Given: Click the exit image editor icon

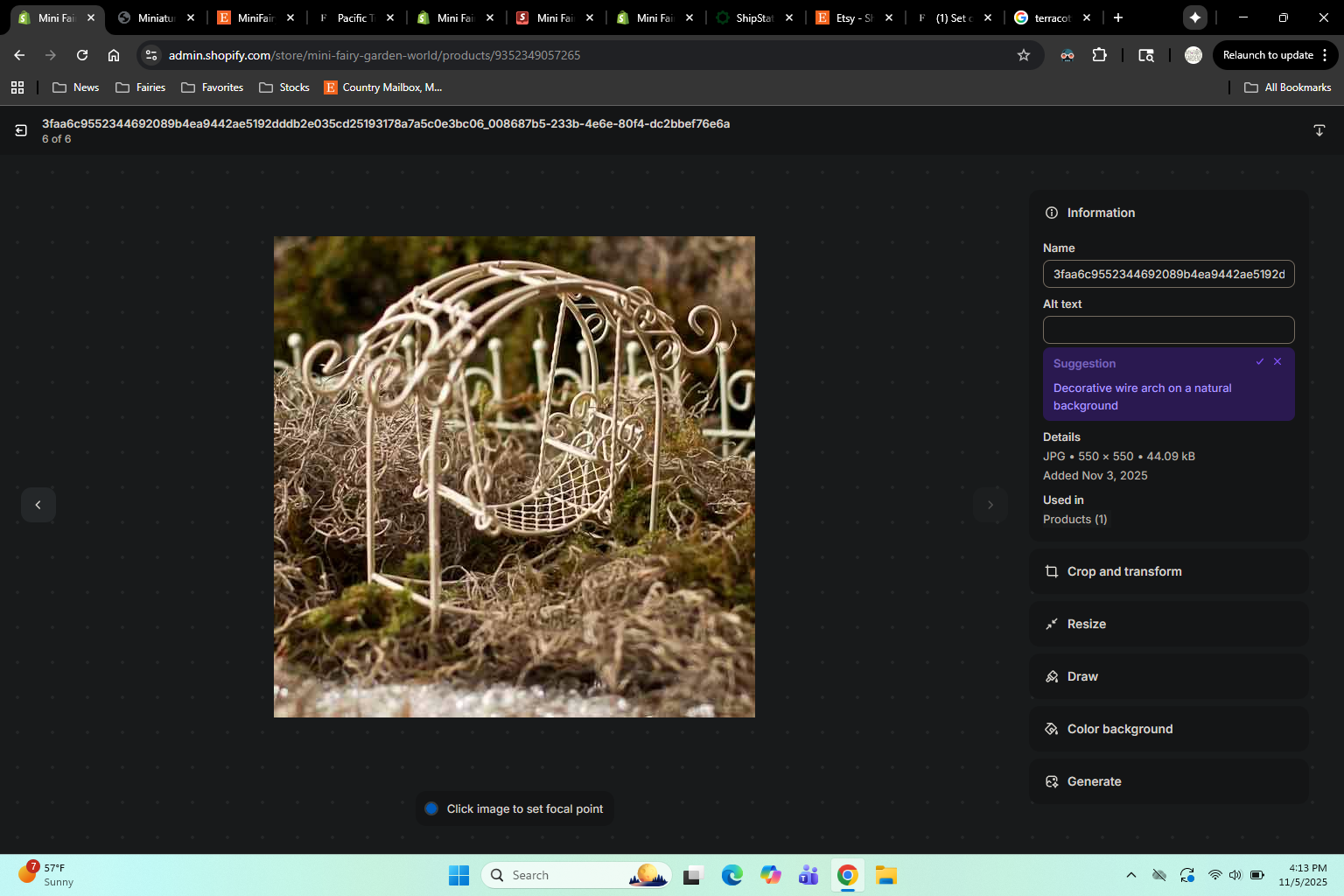Looking at the screenshot, I should click(21, 130).
